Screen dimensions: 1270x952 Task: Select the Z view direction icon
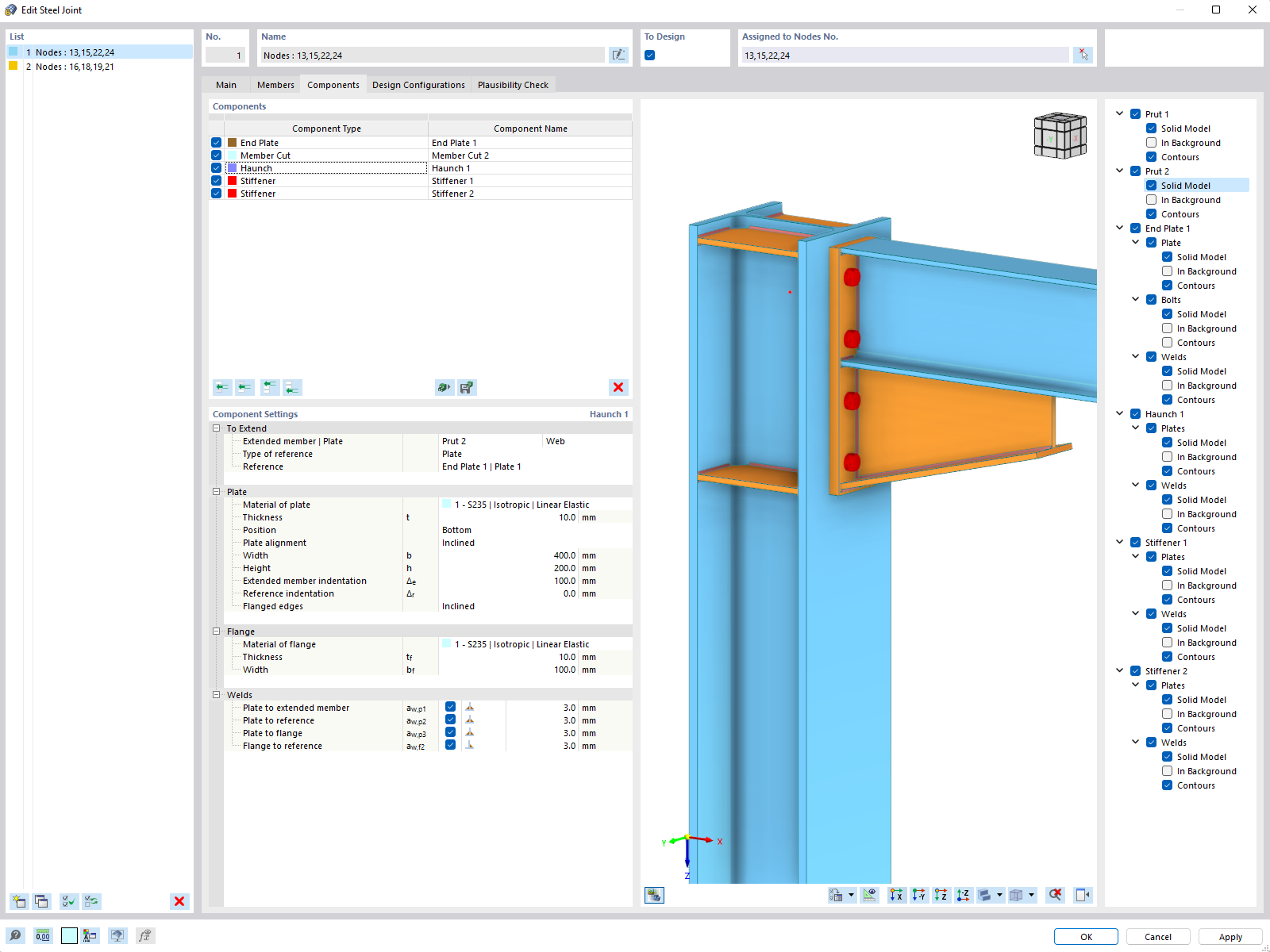point(940,895)
